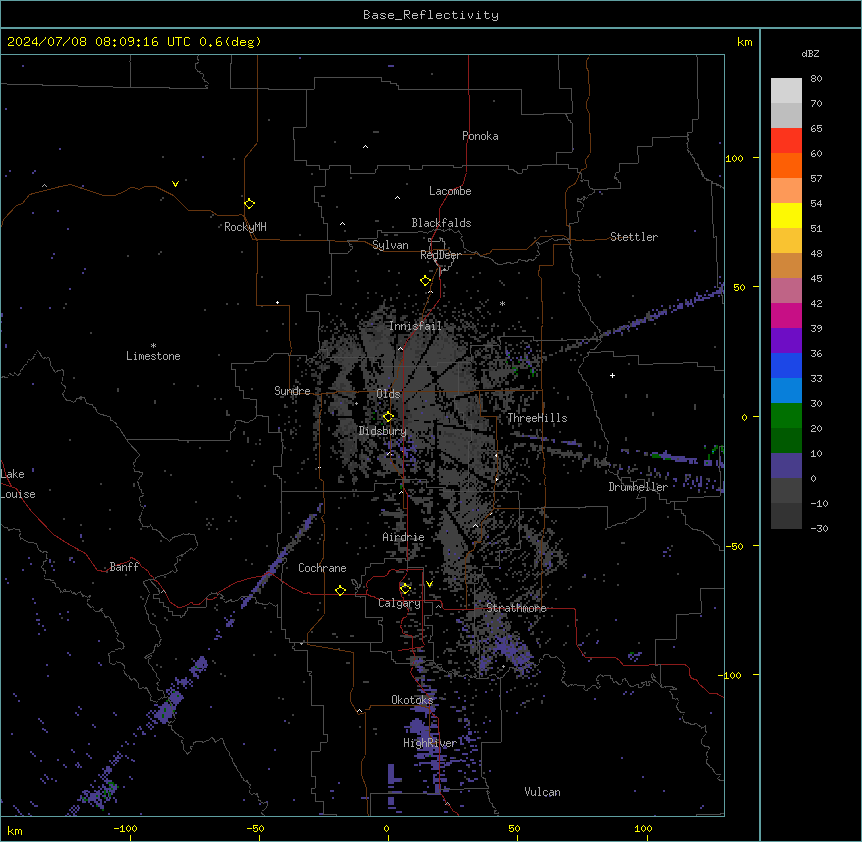Select the purple 39-36 dBZ legend swatch

pyautogui.click(x=786, y=341)
